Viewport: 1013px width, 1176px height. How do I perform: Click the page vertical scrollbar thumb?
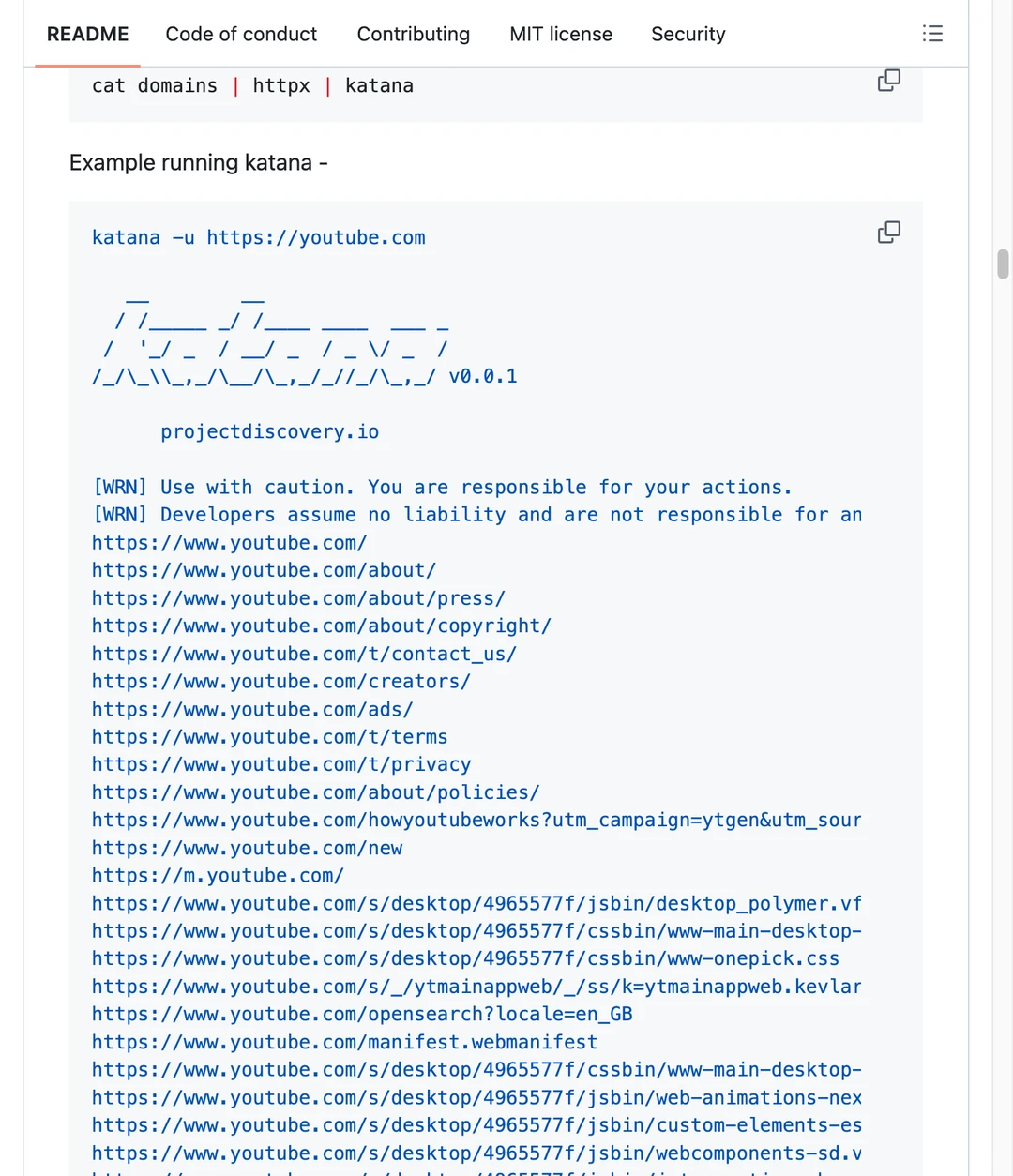[x=1003, y=264]
